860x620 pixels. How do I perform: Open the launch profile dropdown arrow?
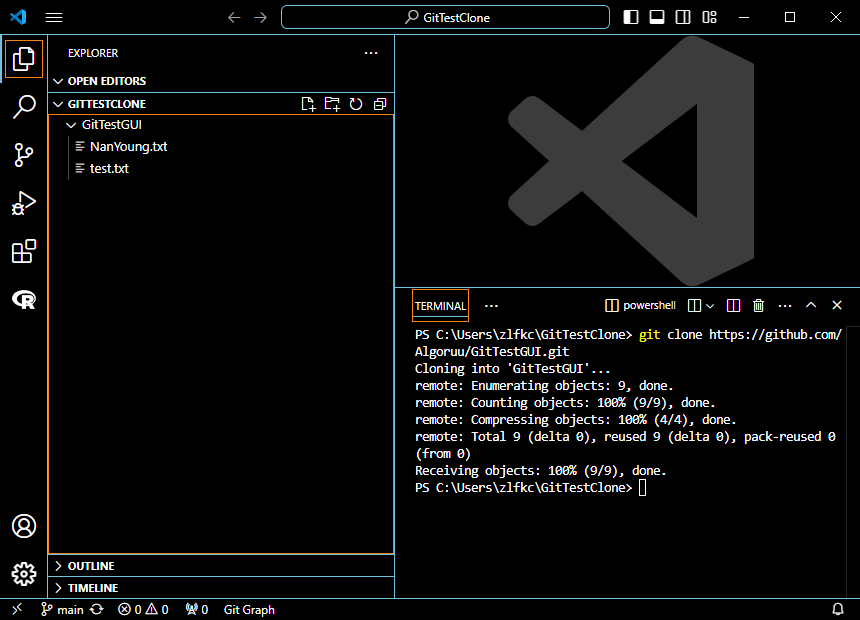(x=710, y=306)
